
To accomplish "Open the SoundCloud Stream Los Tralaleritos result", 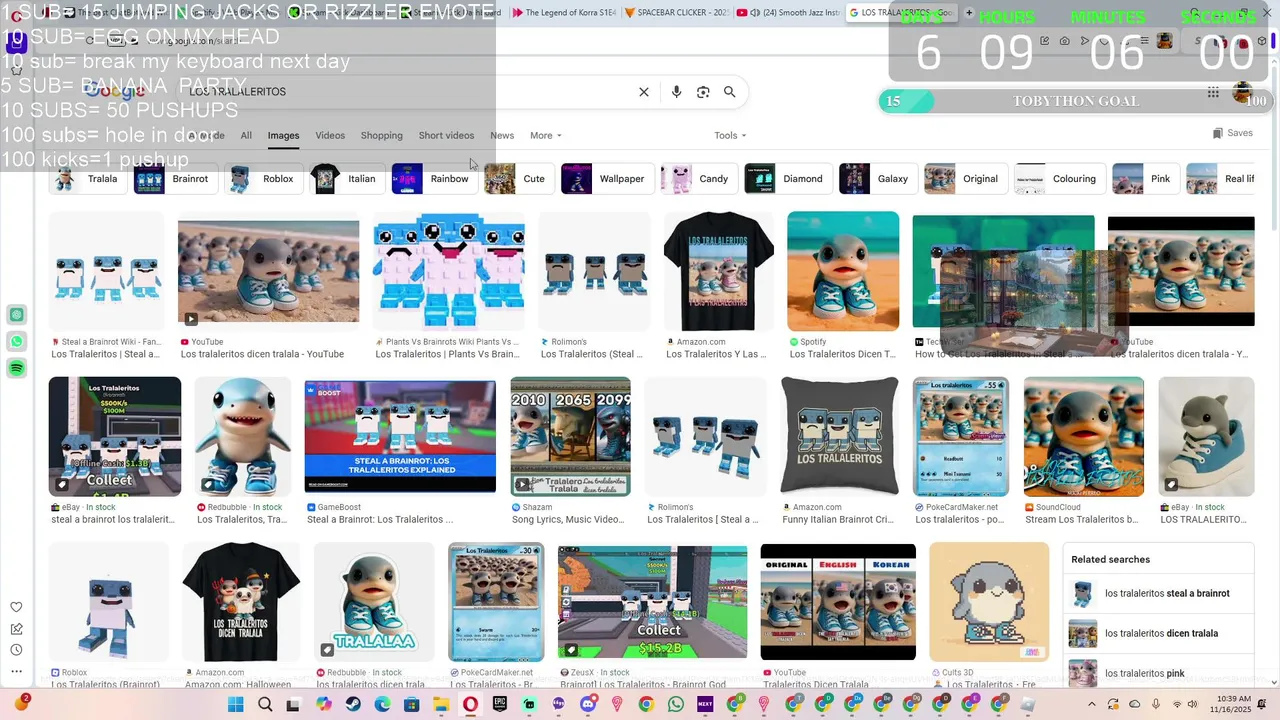I will tap(1084, 436).
